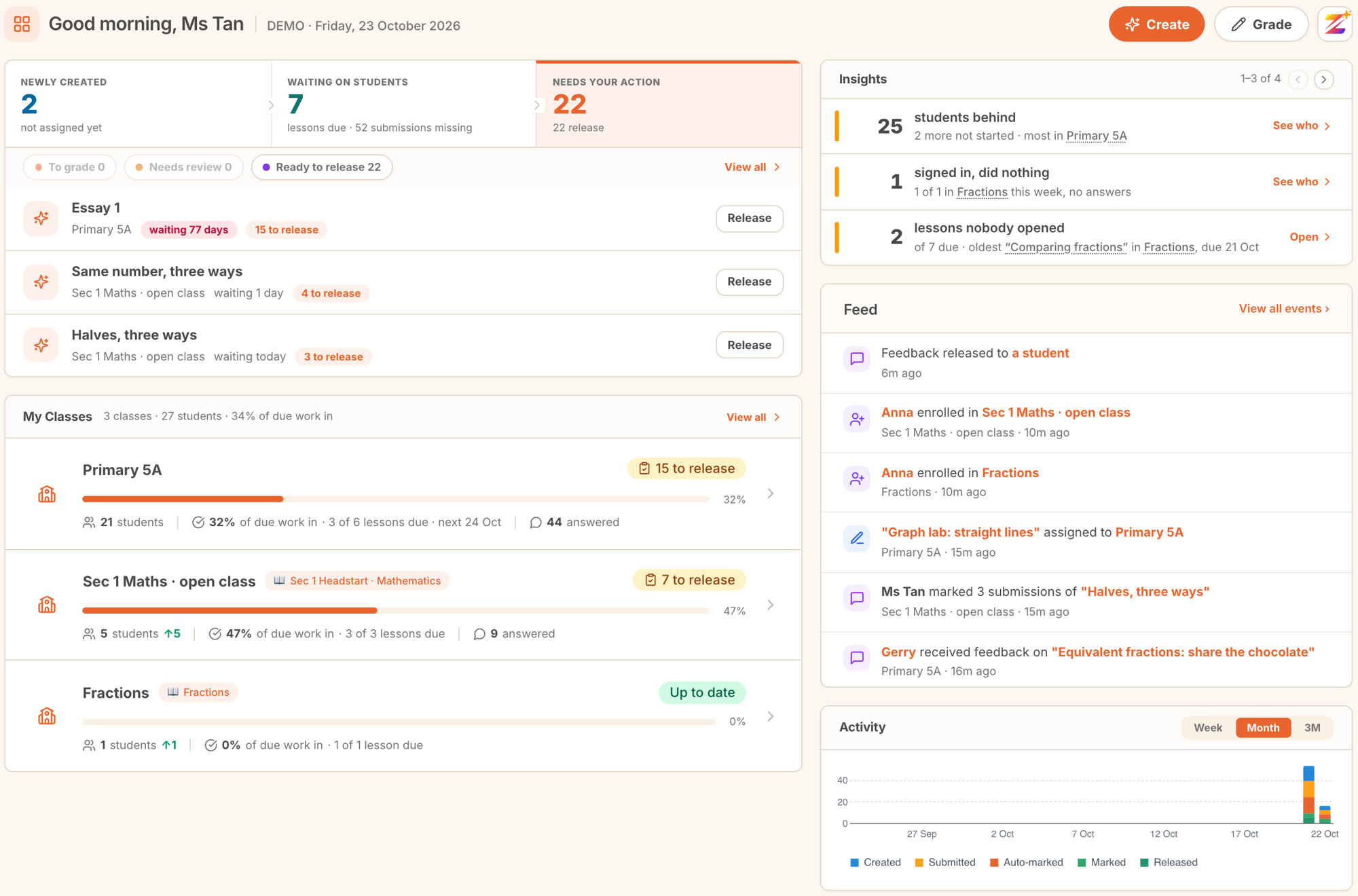Expand the Sec 1 Maths class row chevron
The image size is (1358, 896).
click(x=771, y=605)
